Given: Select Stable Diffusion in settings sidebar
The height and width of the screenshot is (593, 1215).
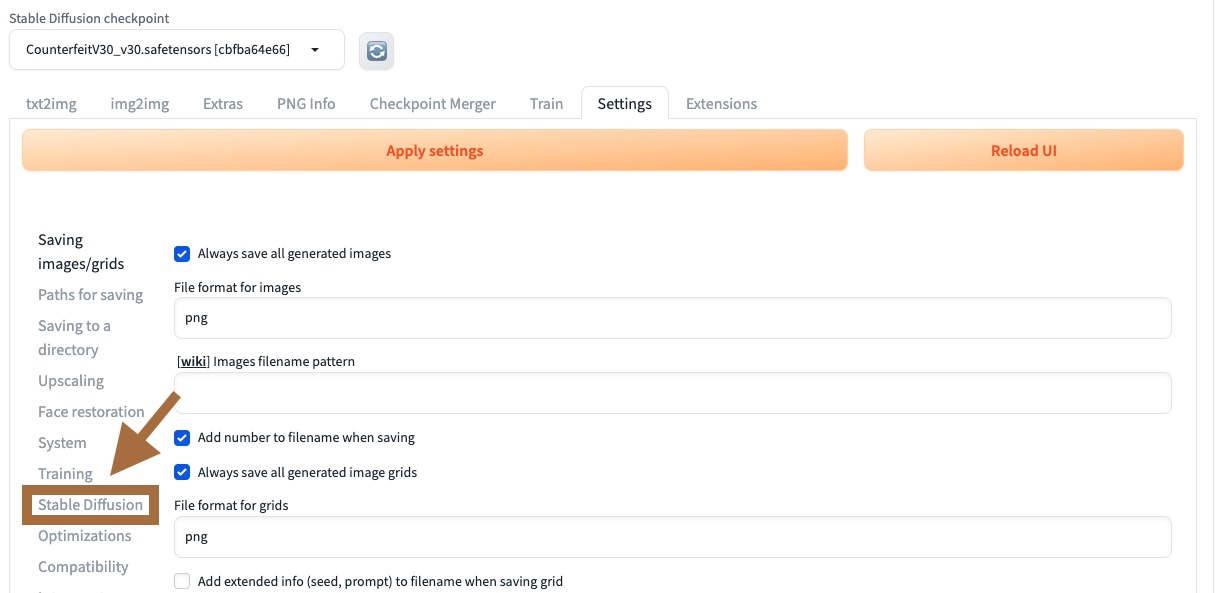Looking at the screenshot, I should coord(90,505).
